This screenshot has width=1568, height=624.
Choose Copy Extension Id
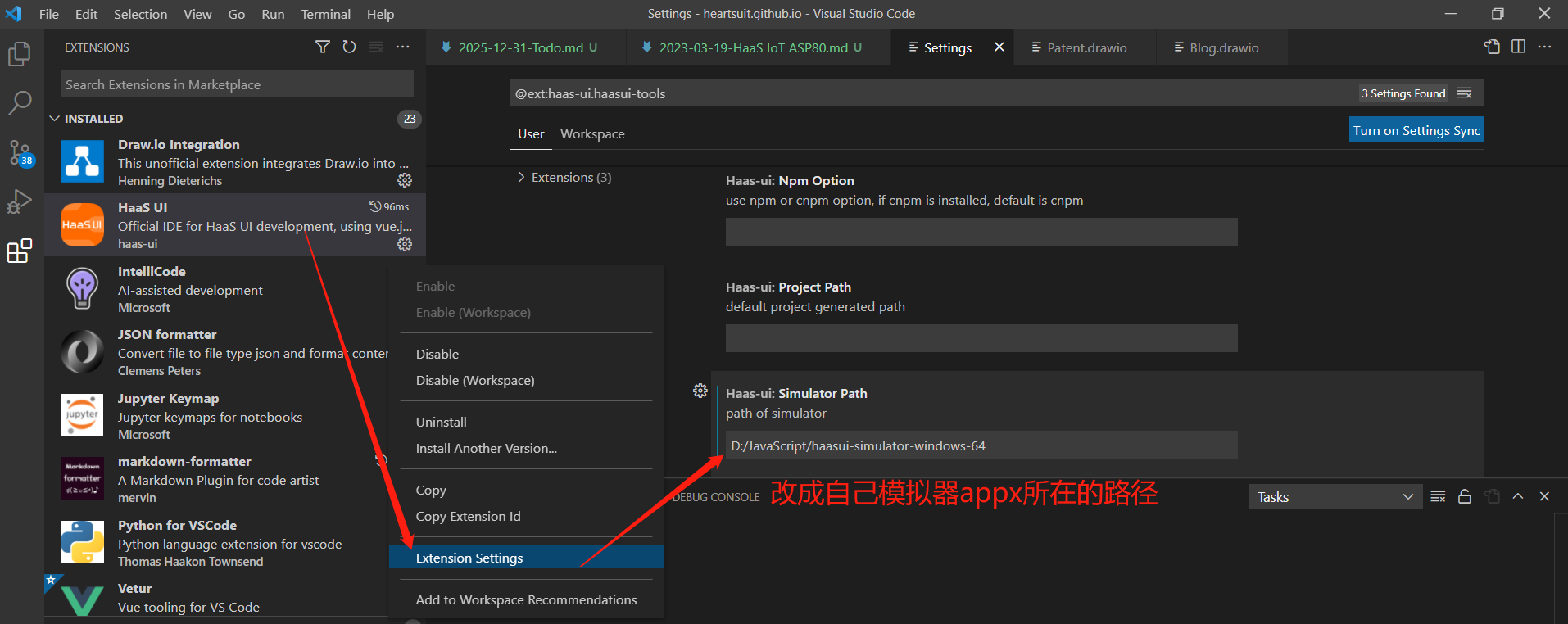click(x=526, y=516)
